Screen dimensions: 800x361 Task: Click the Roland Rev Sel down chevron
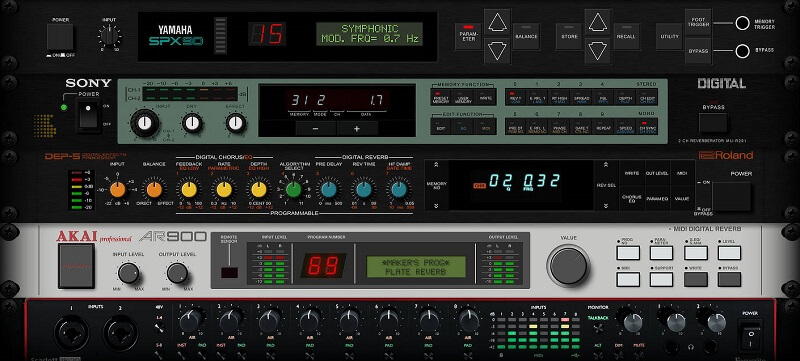tap(605, 206)
